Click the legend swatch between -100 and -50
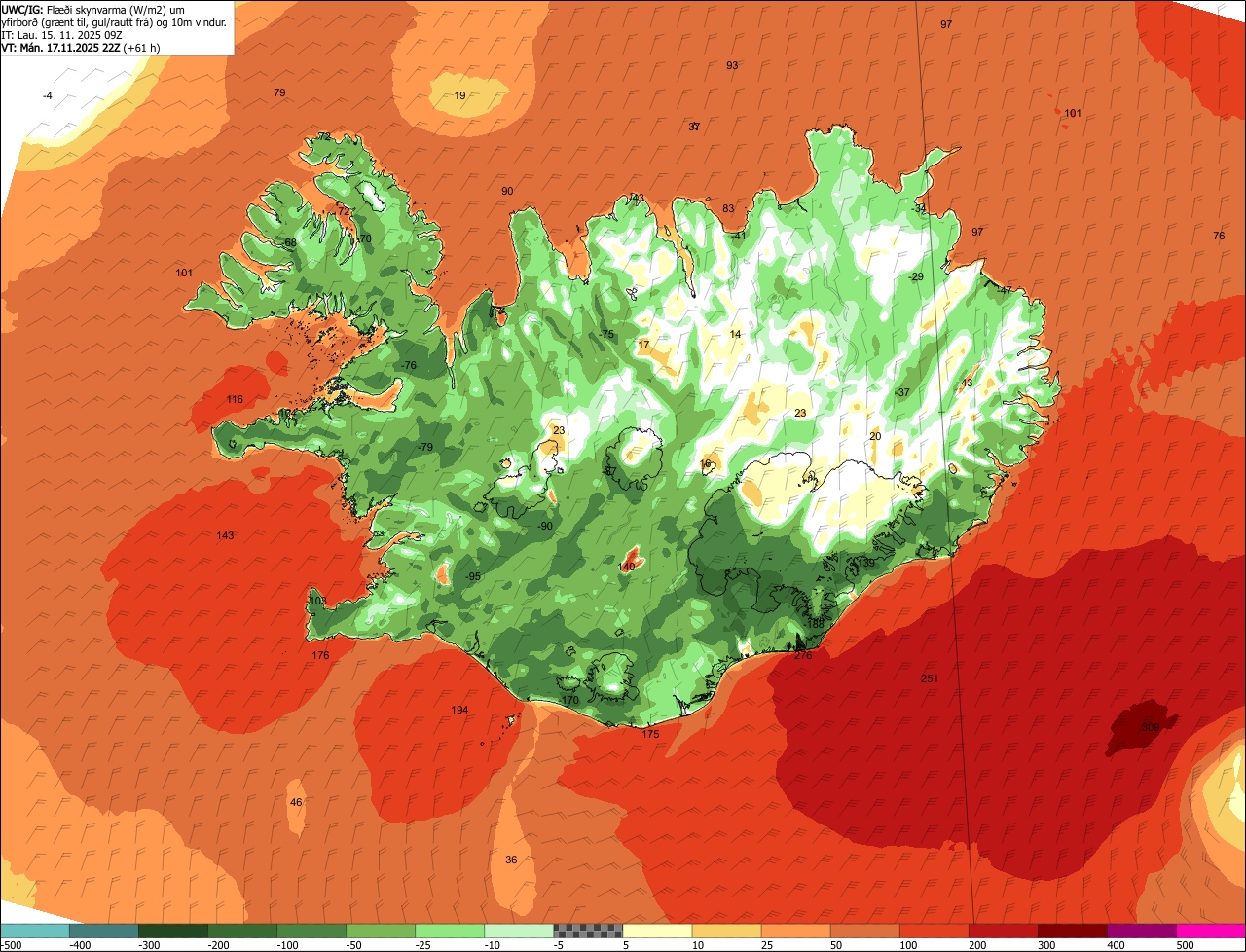Image resolution: width=1246 pixels, height=952 pixels. pos(311,931)
